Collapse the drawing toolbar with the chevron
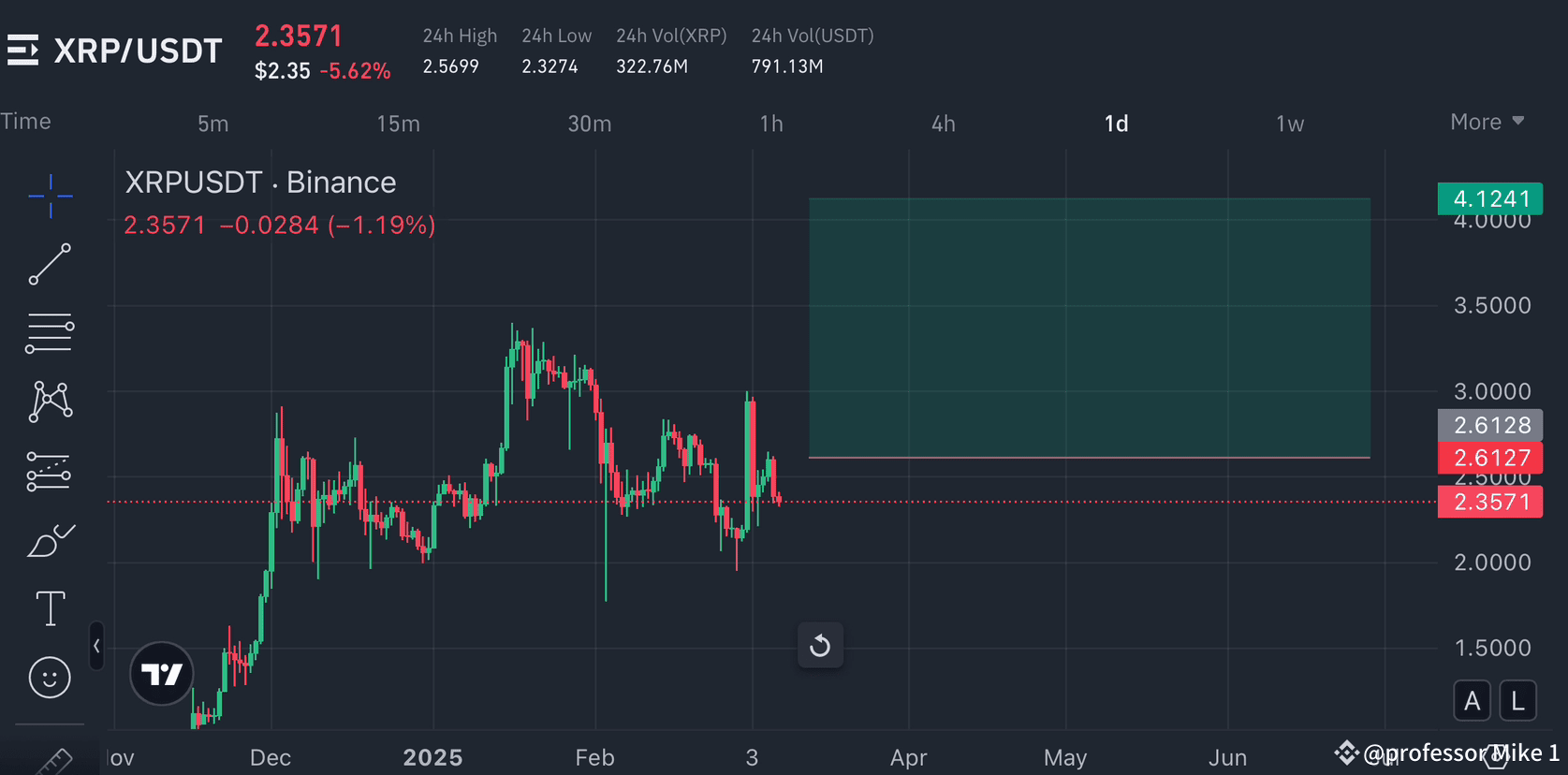This screenshot has height=775, width=1568. tap(96, 646)
